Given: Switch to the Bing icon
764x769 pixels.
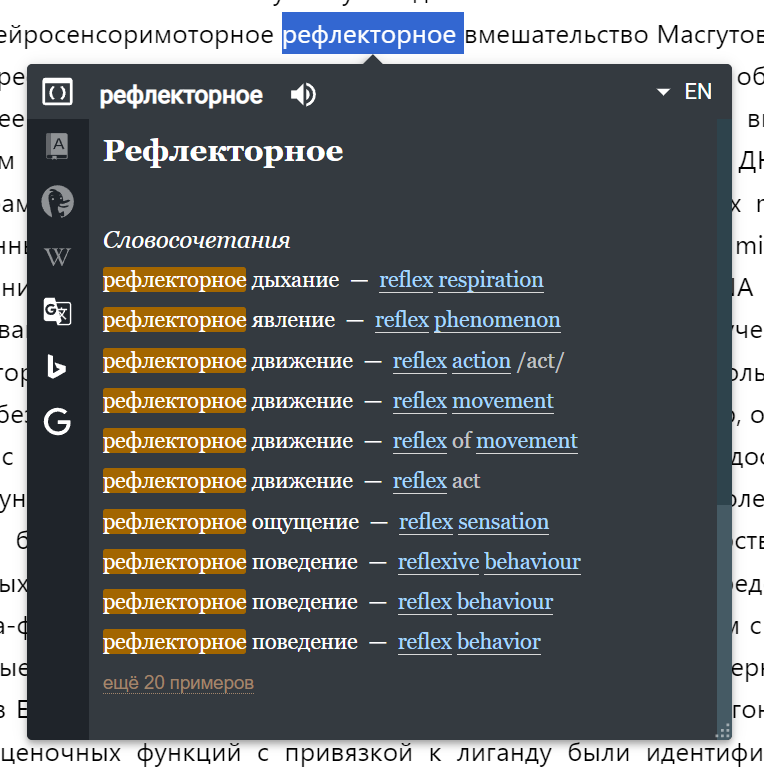Looking at the screenshot, I should 56,366.
